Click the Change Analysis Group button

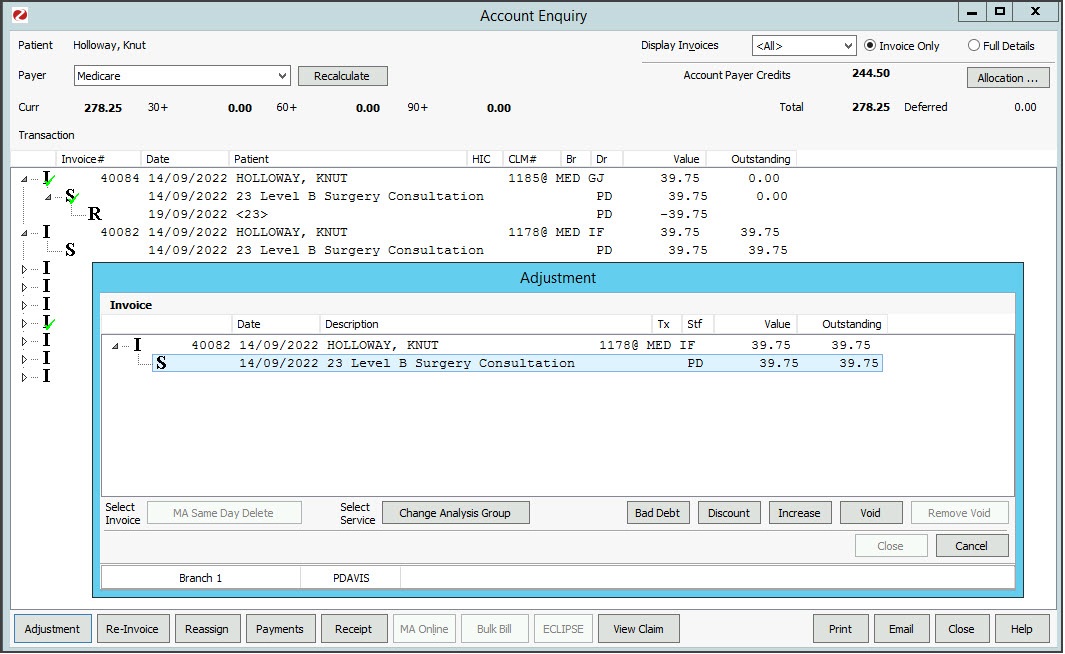tap(455, 513)
